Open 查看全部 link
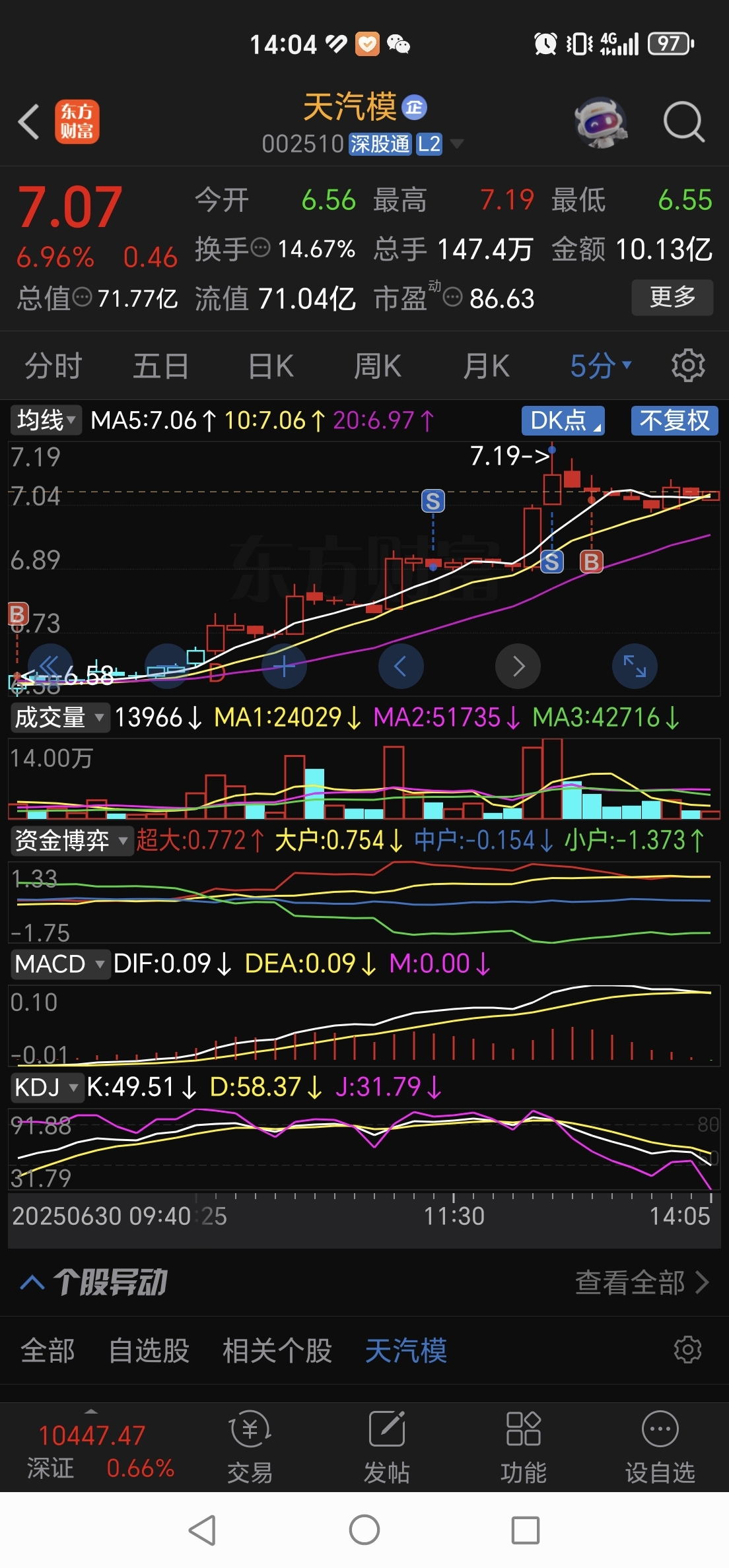 click(642, 1282)
